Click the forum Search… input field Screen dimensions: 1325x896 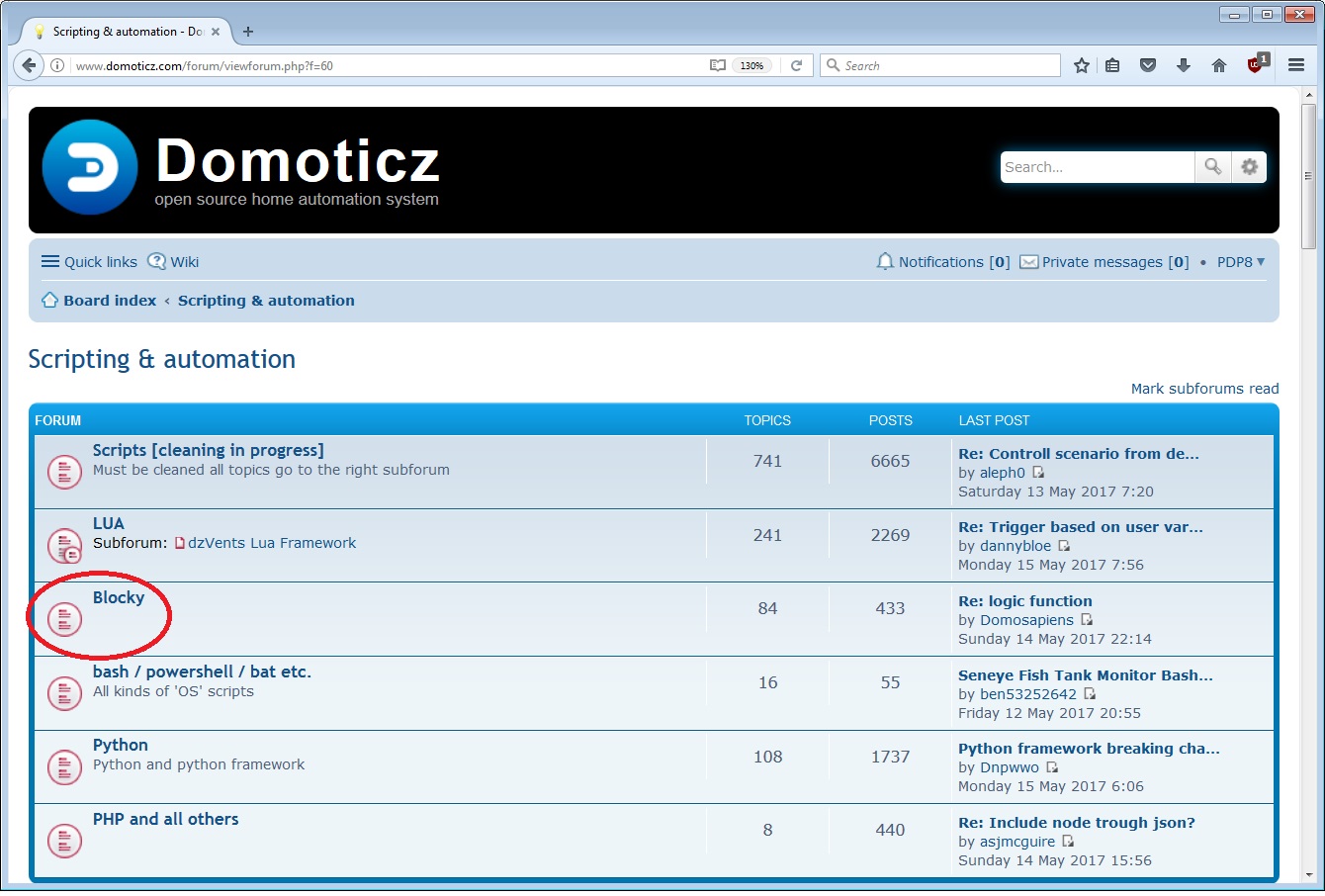point(1098,167)
